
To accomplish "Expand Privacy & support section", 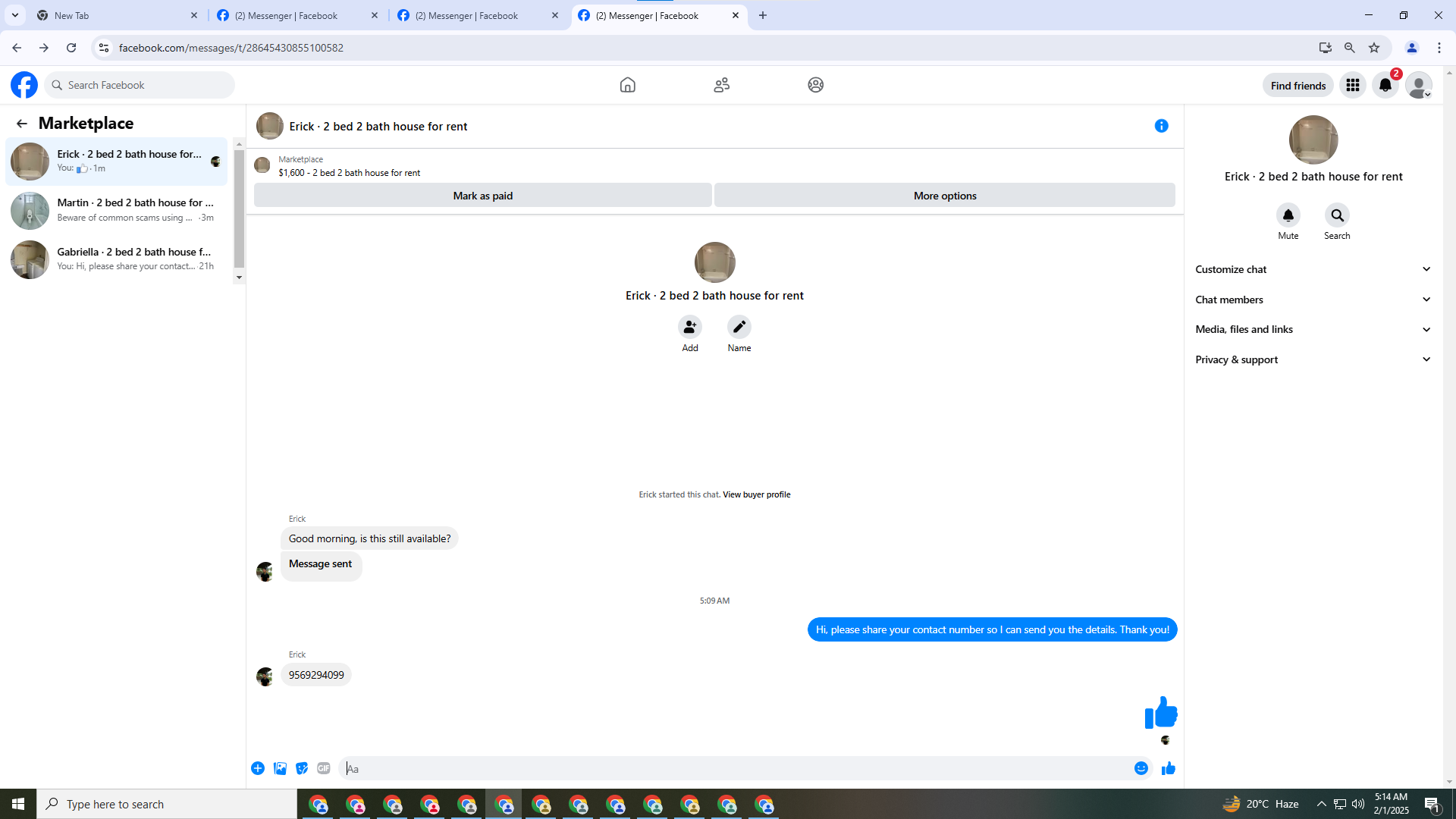I will point(1313,359).
